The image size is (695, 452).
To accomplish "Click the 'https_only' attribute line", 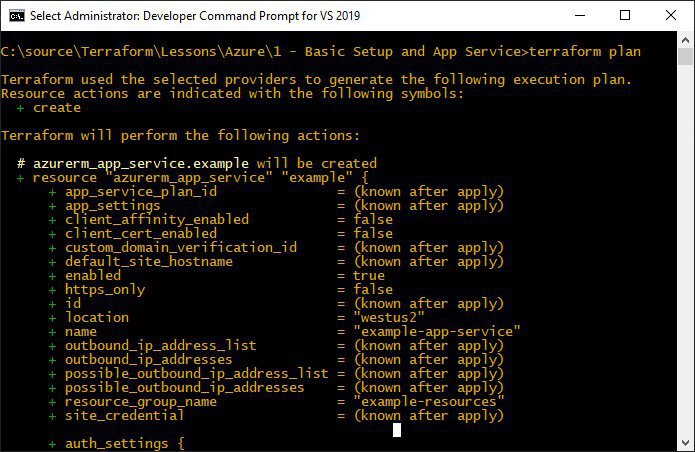I will click(221, 290).
